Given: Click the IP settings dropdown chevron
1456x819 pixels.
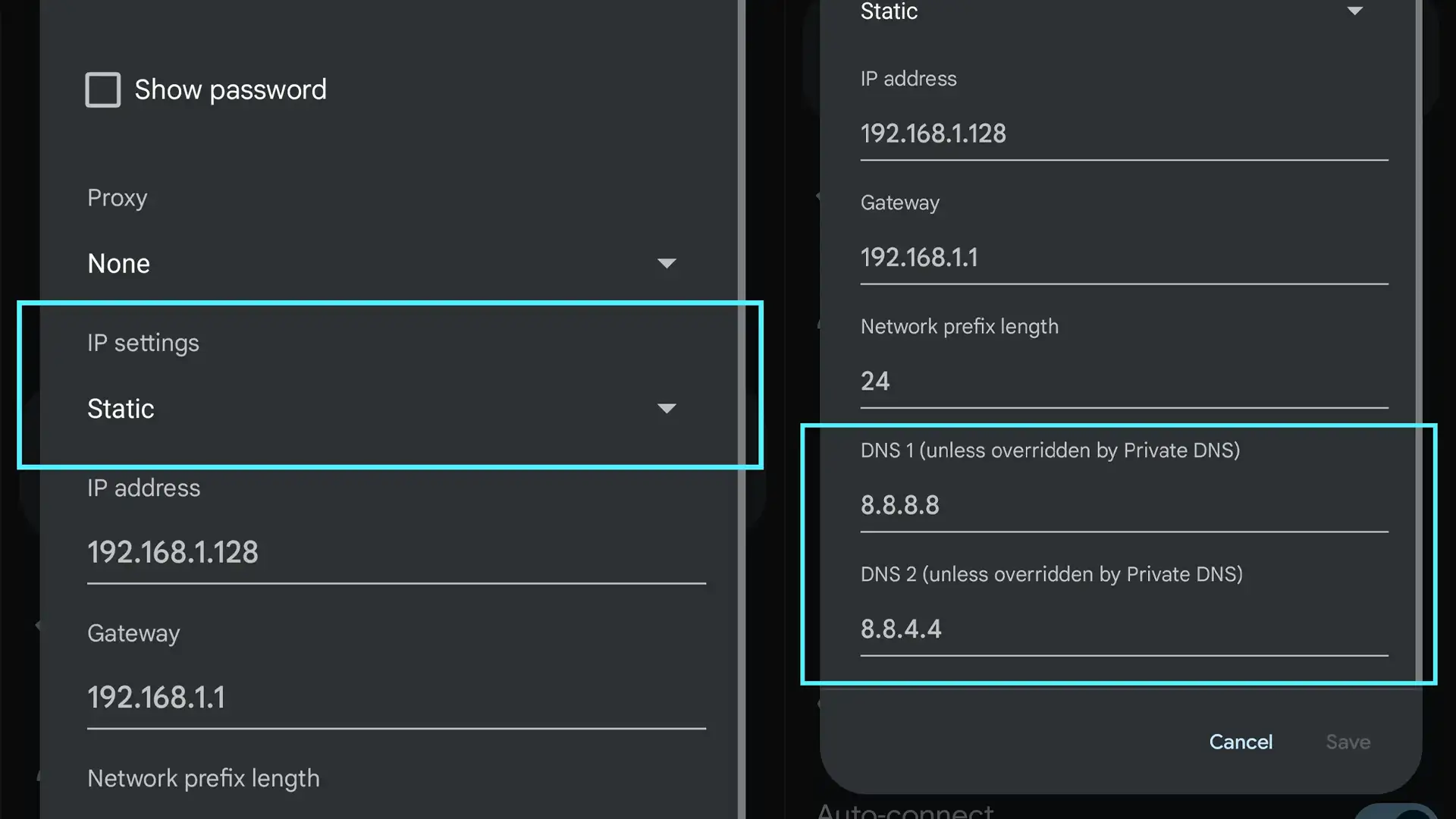Looking at the screenshot, I should pos(666,409).
